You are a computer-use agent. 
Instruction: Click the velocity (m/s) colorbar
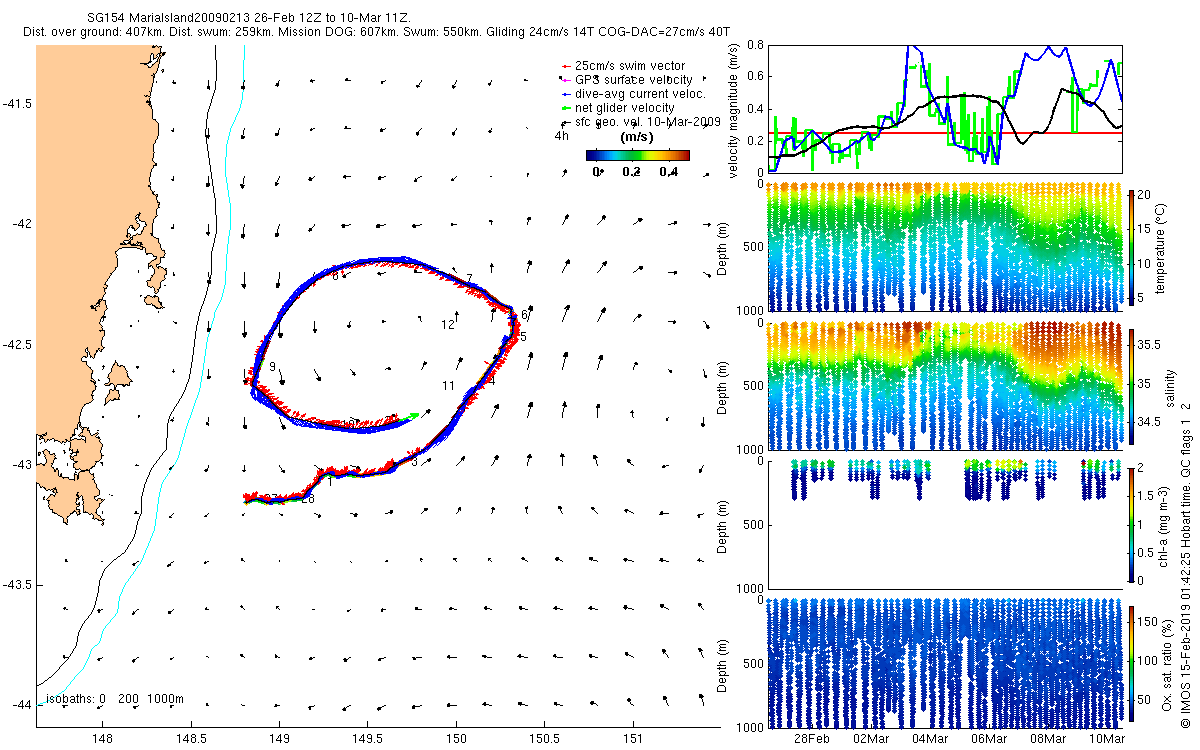click(637, 155)
